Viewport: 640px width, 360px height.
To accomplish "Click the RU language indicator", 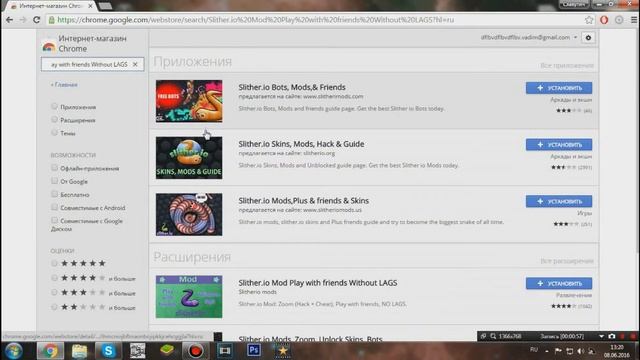I will coord(533,350).
